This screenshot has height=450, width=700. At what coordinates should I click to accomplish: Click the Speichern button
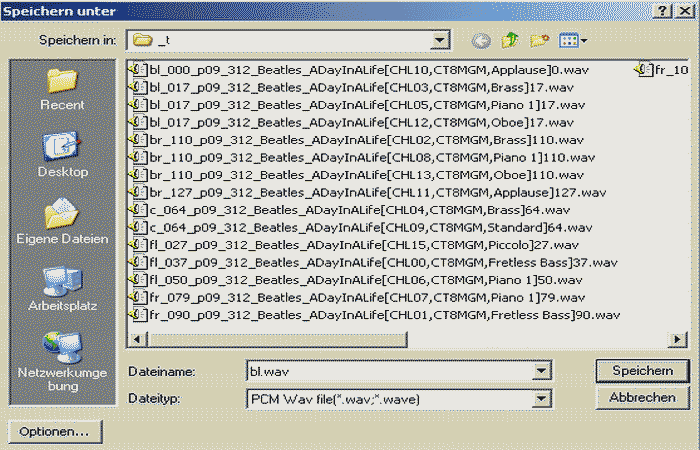point(641,371)
